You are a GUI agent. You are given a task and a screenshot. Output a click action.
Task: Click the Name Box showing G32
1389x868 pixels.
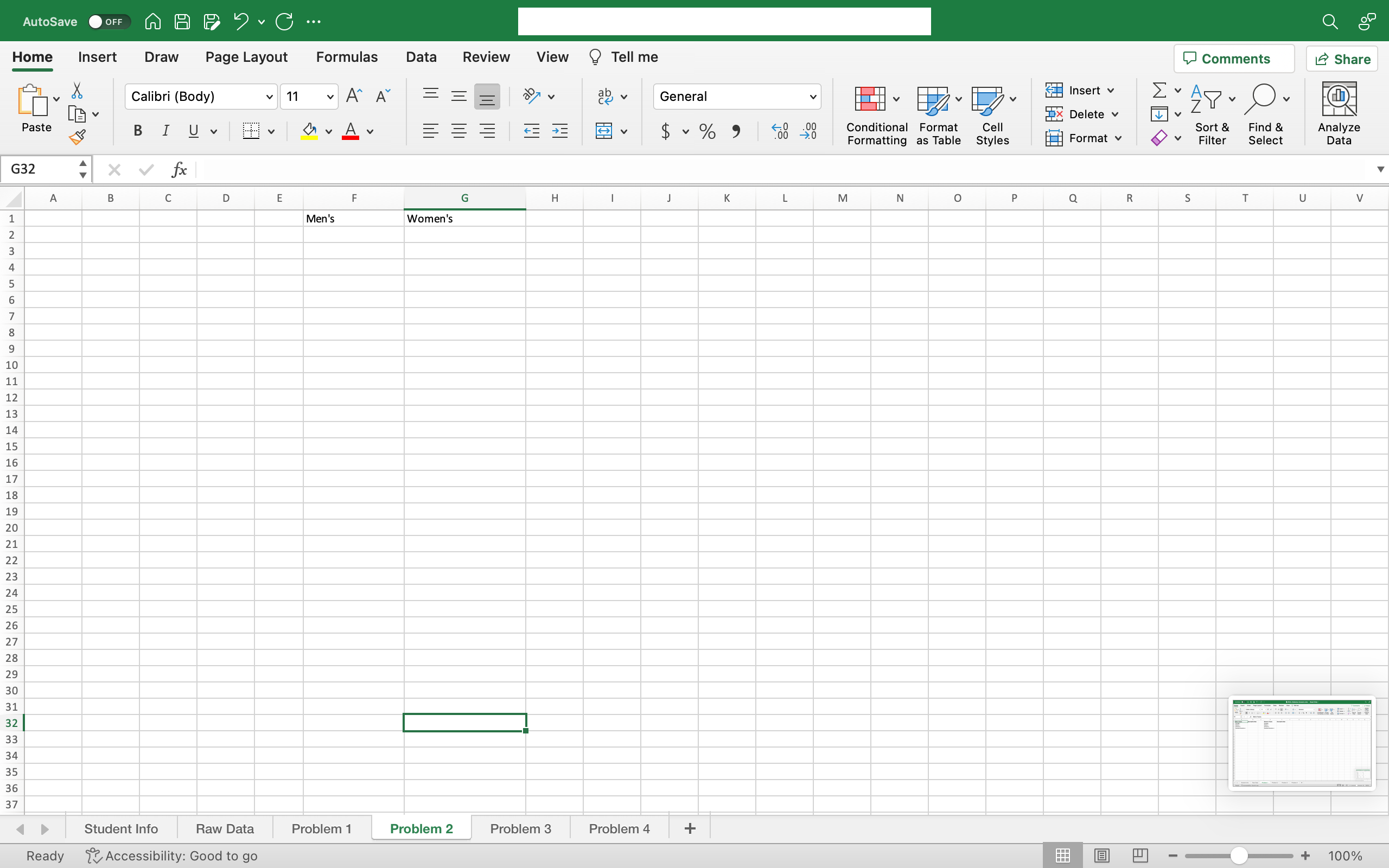40,169
